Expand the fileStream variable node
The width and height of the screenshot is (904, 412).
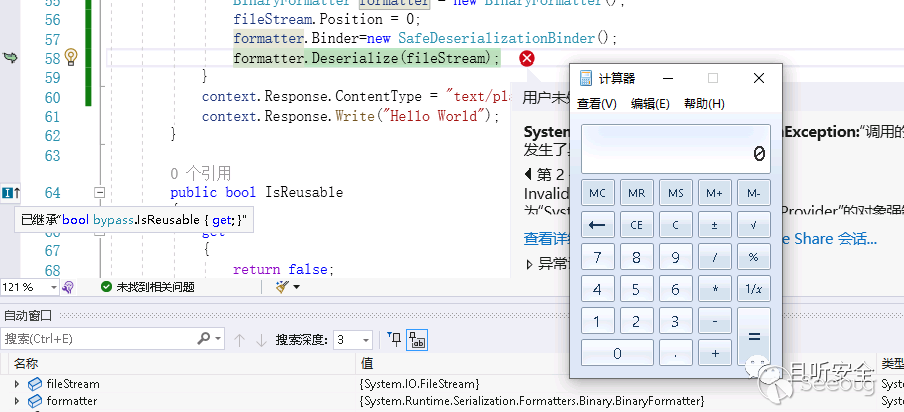coord(16,384)
